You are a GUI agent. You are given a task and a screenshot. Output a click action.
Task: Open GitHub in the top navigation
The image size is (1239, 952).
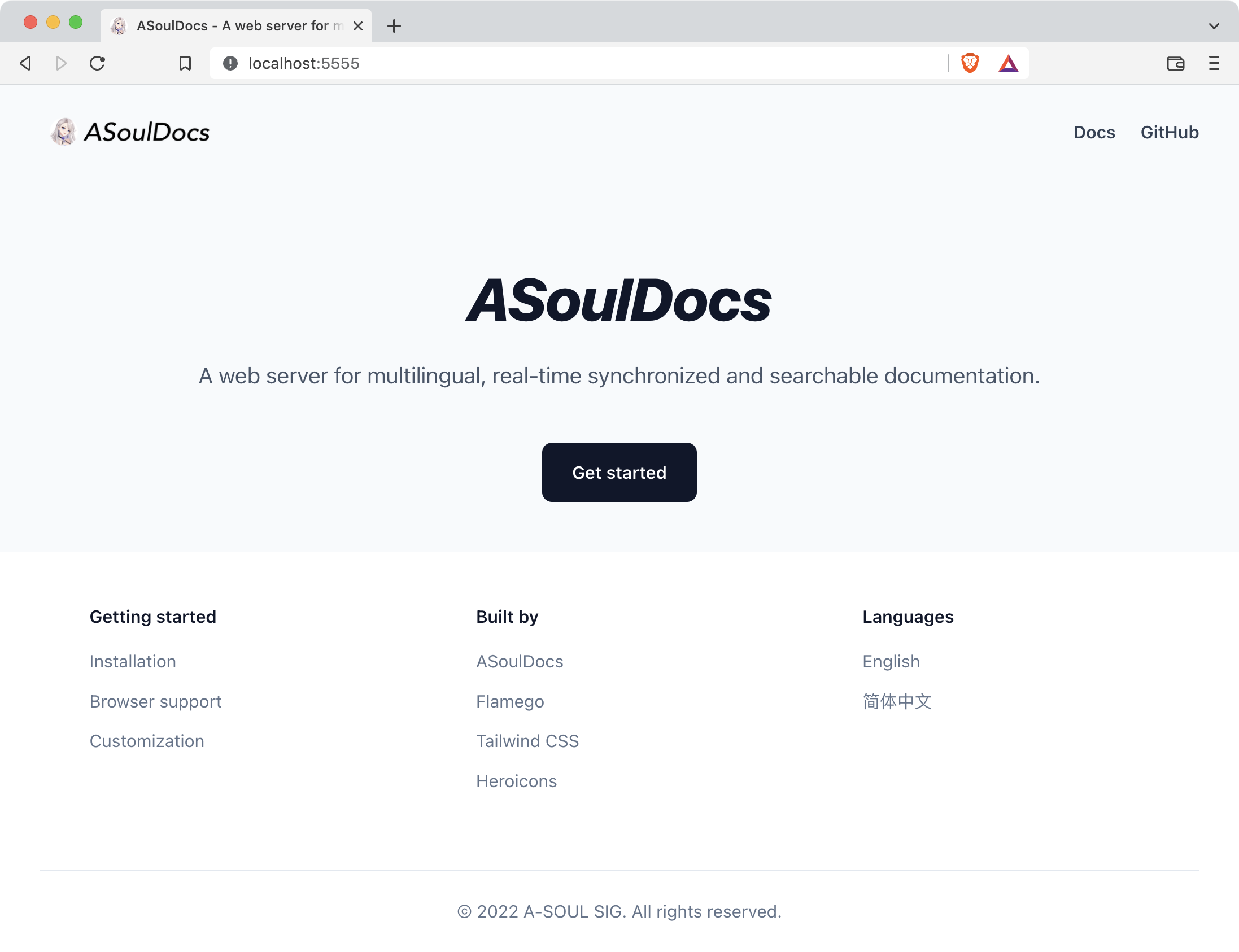click(x=1170, y=132)
